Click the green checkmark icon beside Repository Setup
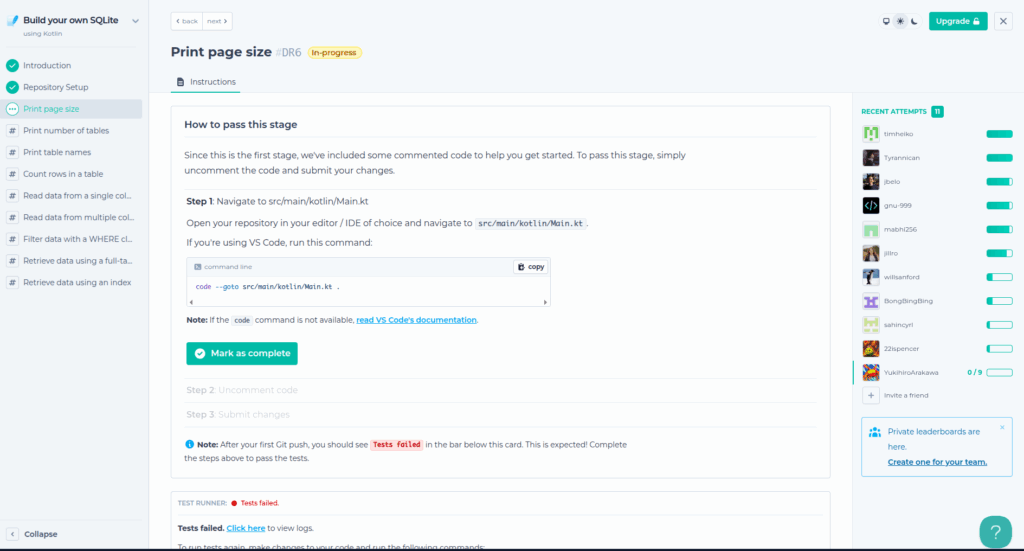 pyautogui.click(x=12, y=87)
